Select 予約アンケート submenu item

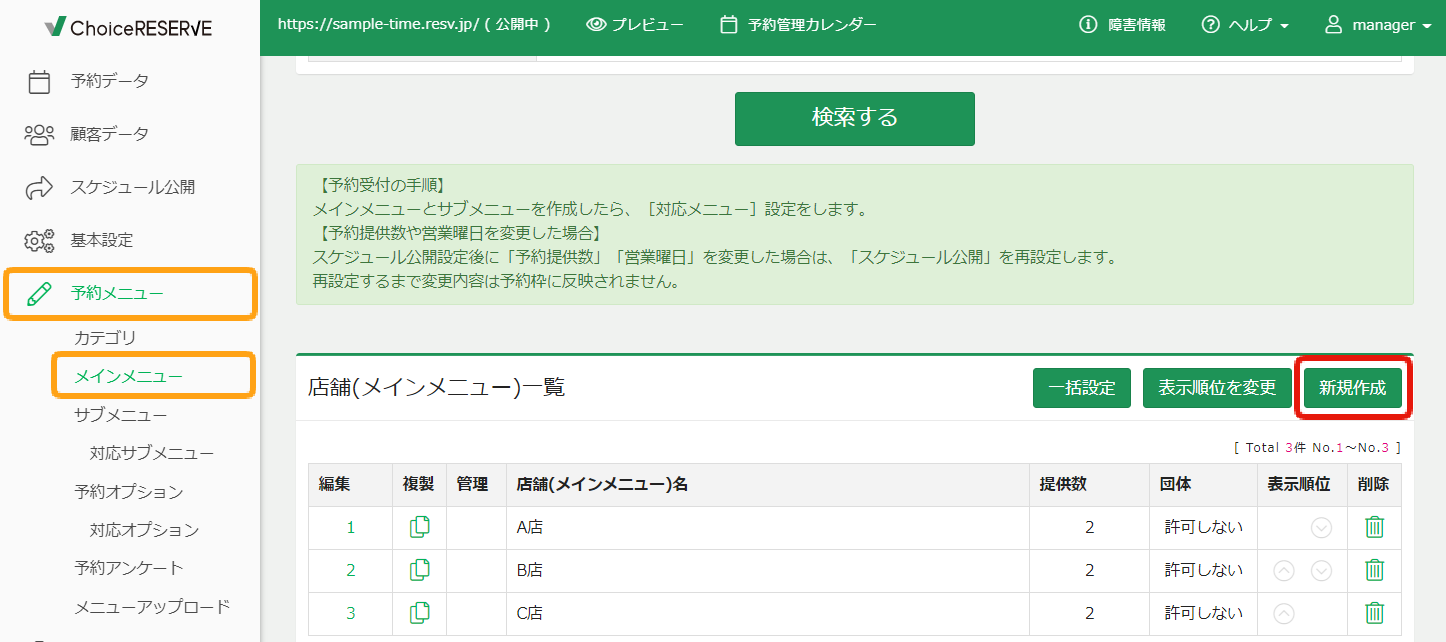(x=129, y=568)
